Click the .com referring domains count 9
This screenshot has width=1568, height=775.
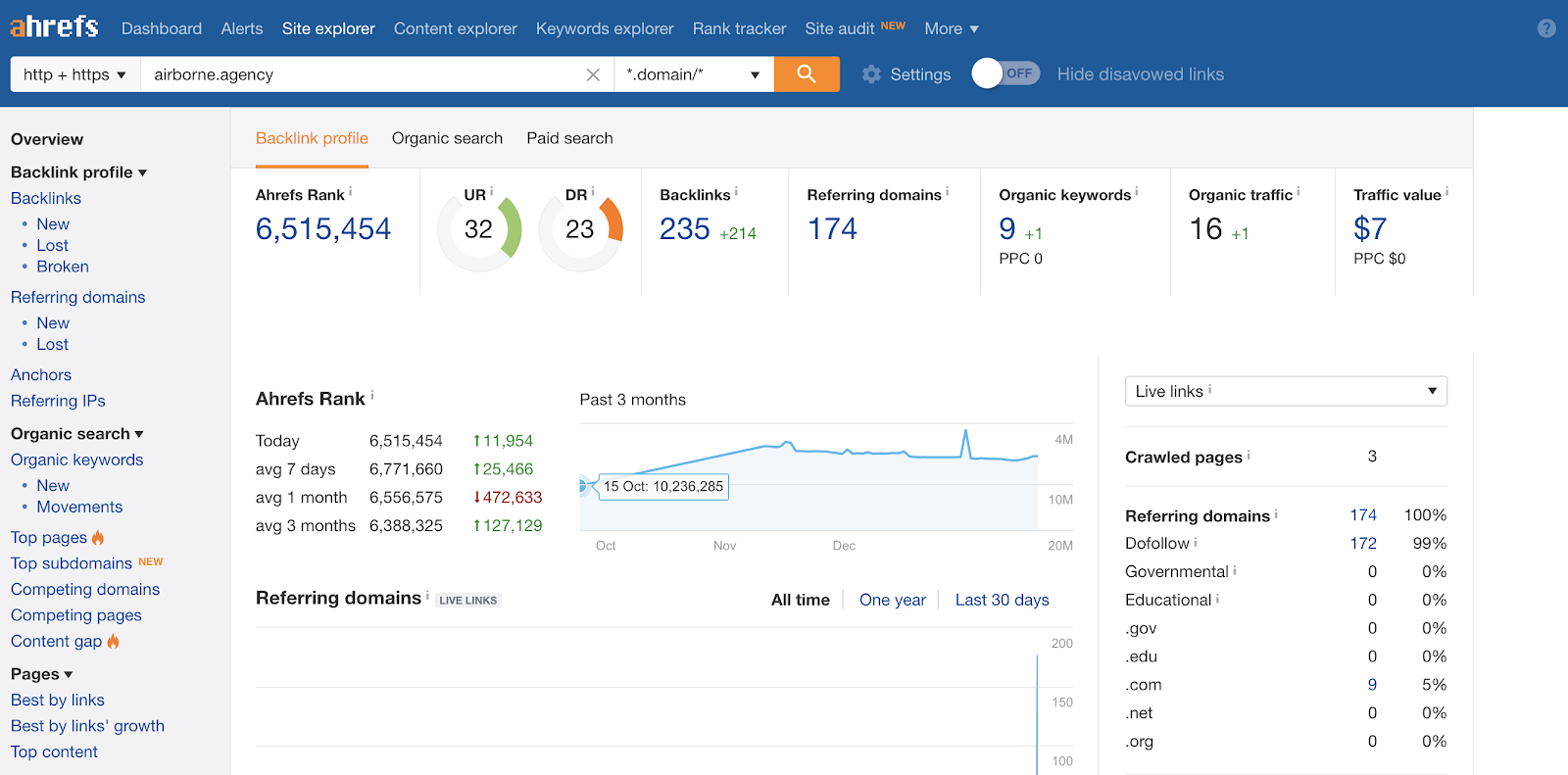click(1372, 685)
